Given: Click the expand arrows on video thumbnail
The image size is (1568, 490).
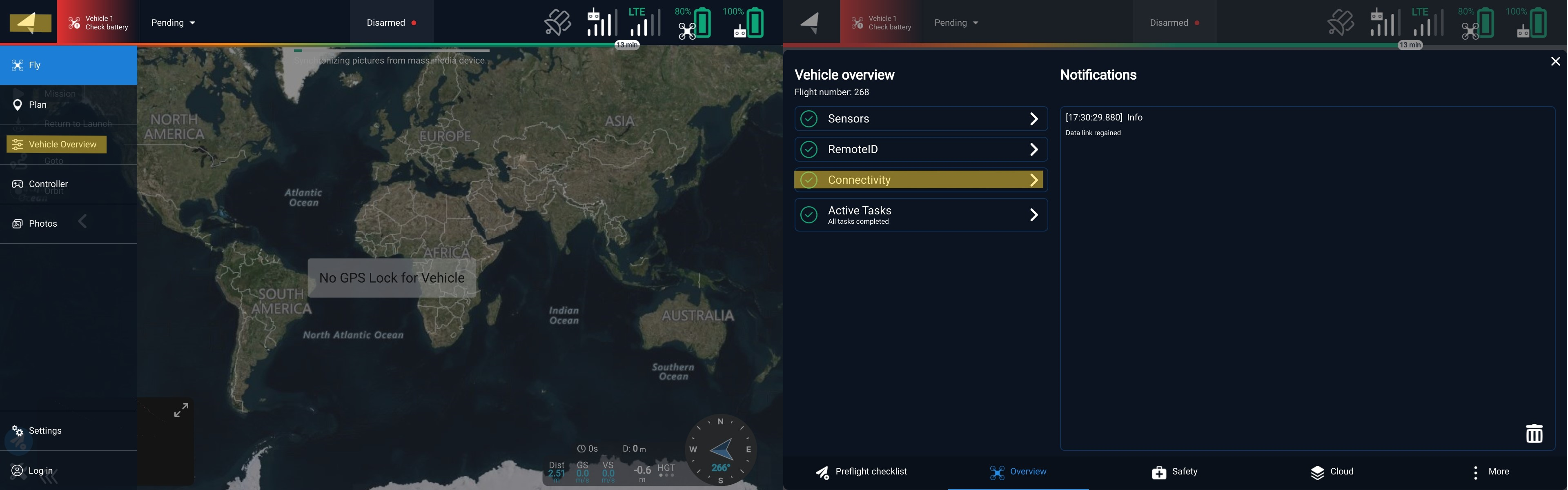Looking at the screenshot, I should tap(181, 410).
